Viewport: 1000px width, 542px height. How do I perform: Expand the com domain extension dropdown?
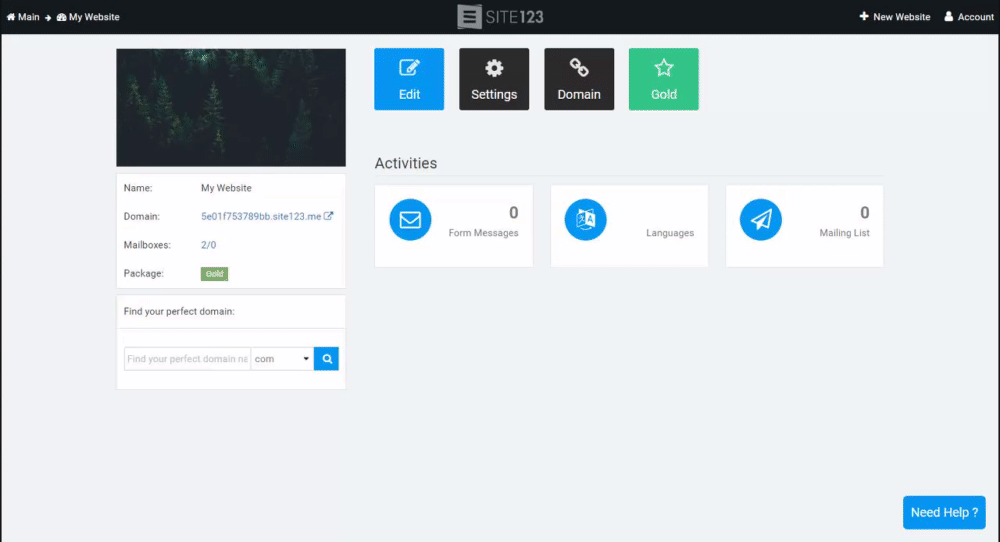(x=282, y=358)
